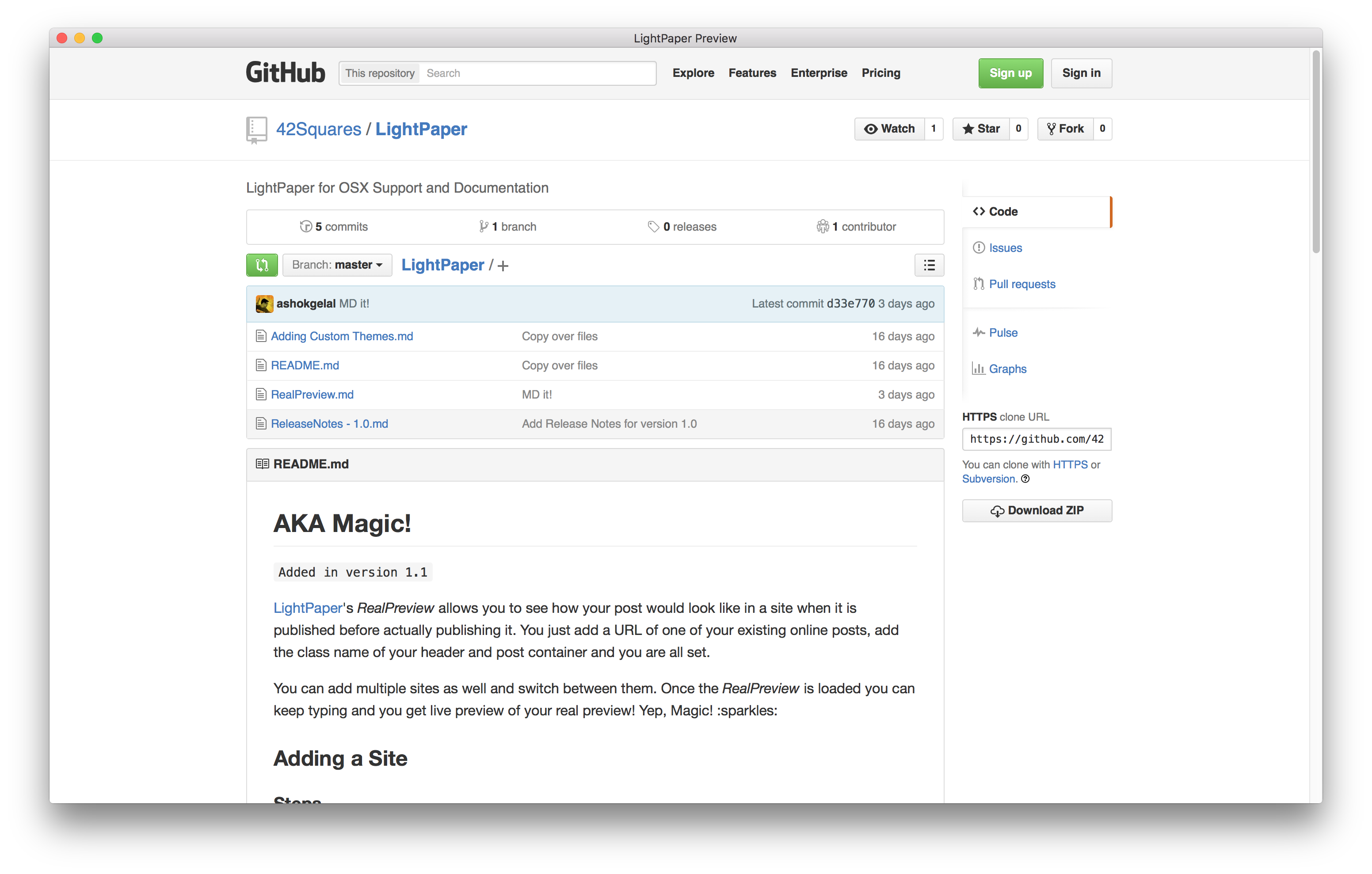Open the LightPaper repository title link

(421, 129)
